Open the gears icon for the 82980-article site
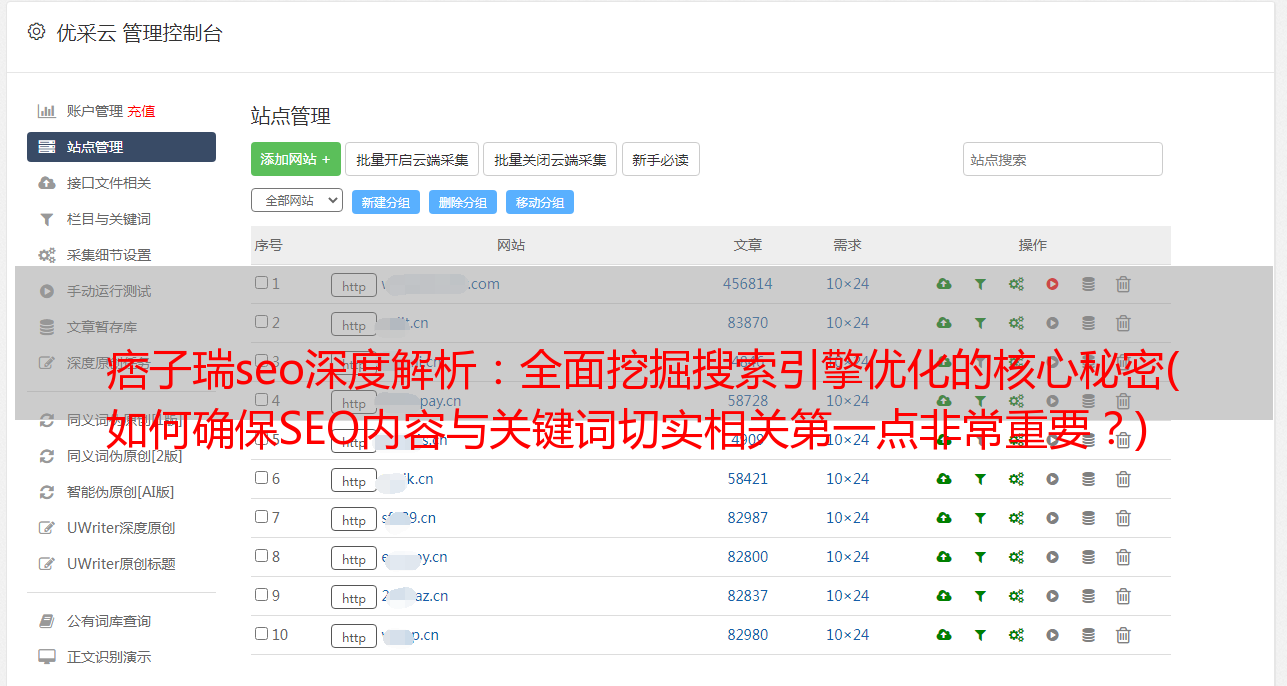1287x686 pixels. point(1016,635)
